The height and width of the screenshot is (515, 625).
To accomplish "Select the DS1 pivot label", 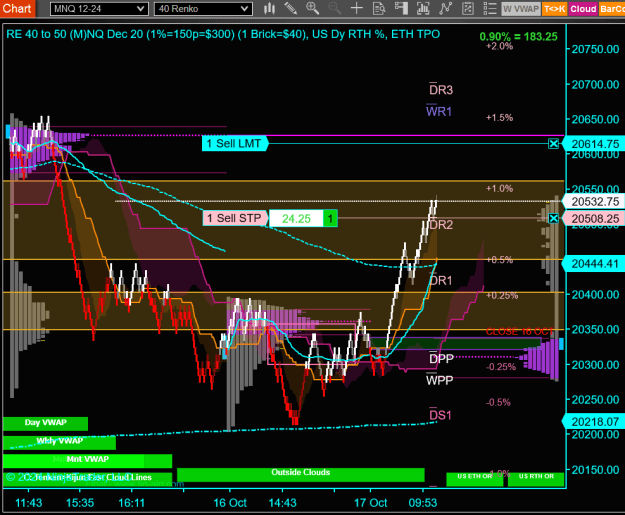I will click(440, 415).
